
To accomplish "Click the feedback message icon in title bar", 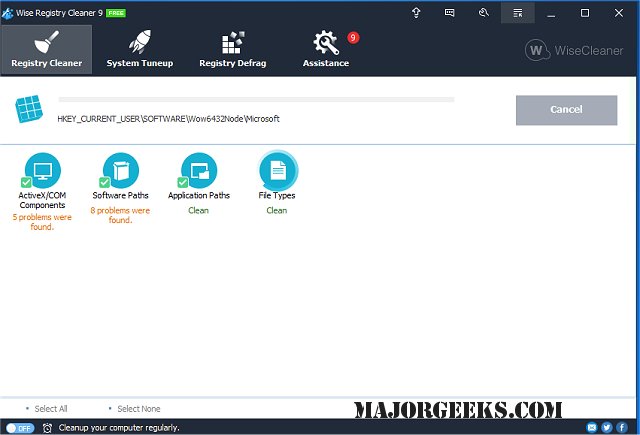I will coord(450,13).
